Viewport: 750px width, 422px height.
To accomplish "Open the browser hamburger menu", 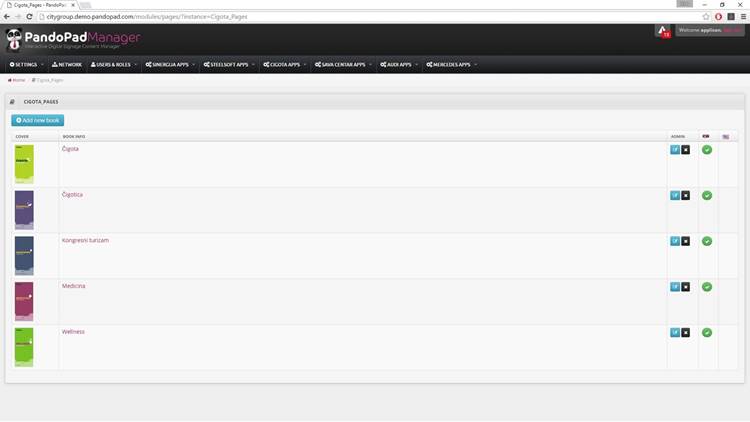I will 743,17.
